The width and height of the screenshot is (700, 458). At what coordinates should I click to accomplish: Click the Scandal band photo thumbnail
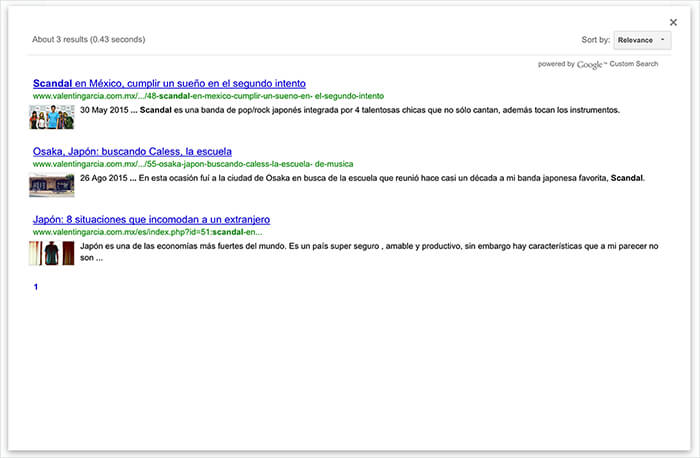[52, 117]
